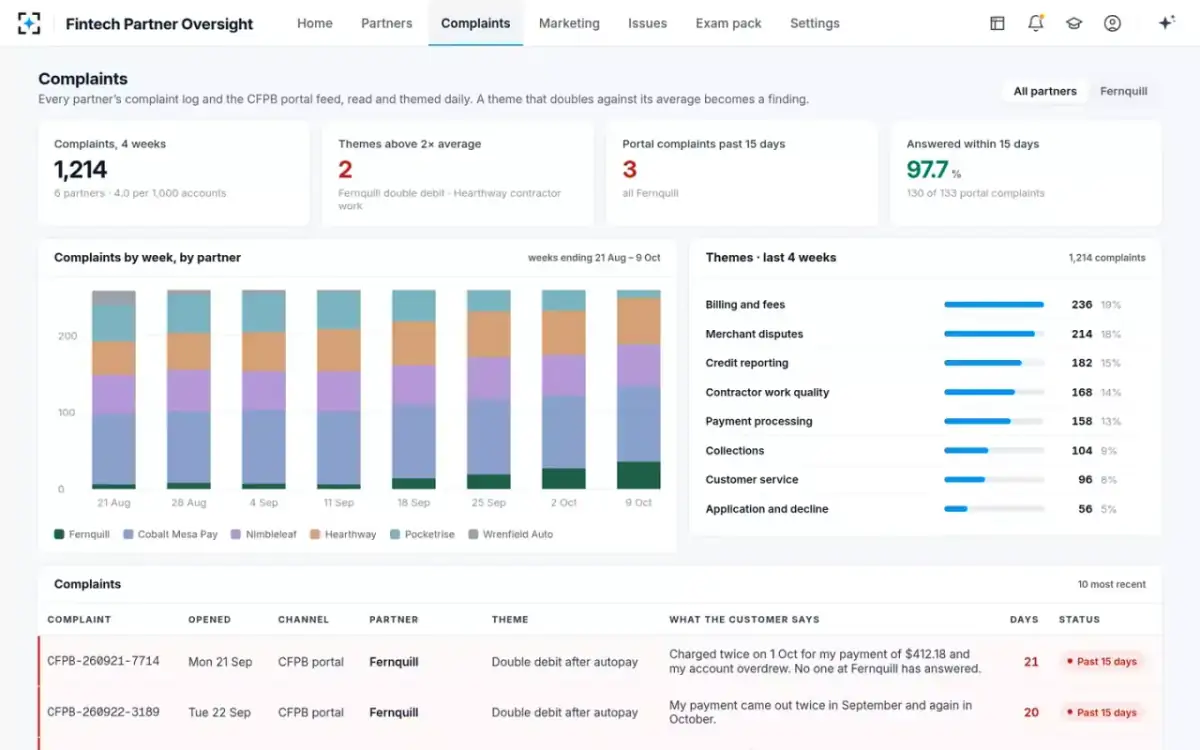Open the notifications bell

1036,23
